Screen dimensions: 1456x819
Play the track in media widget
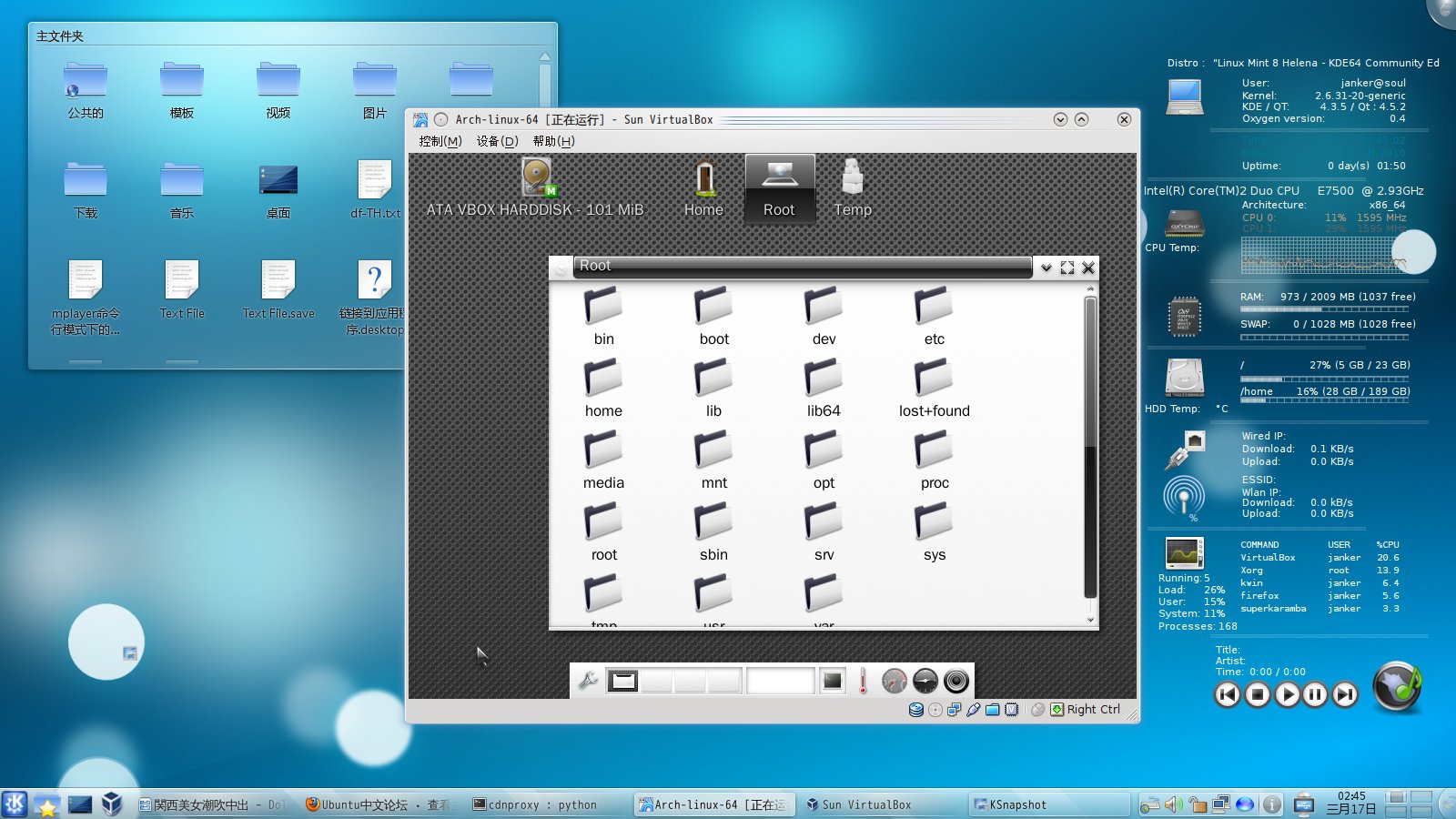(x=1287, y=694)
